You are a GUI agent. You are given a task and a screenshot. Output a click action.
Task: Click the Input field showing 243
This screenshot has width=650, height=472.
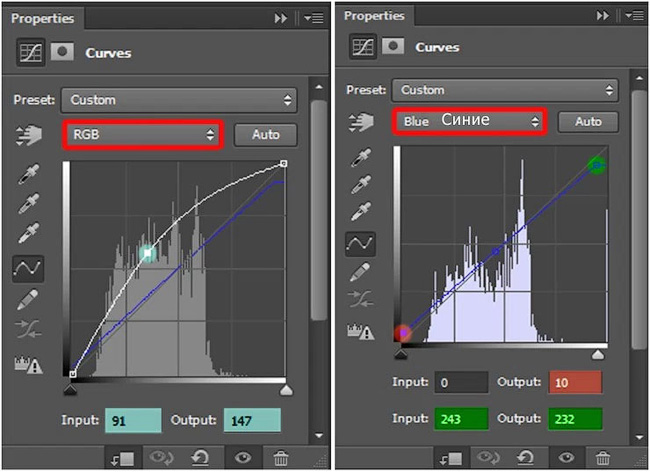point(461,419)
